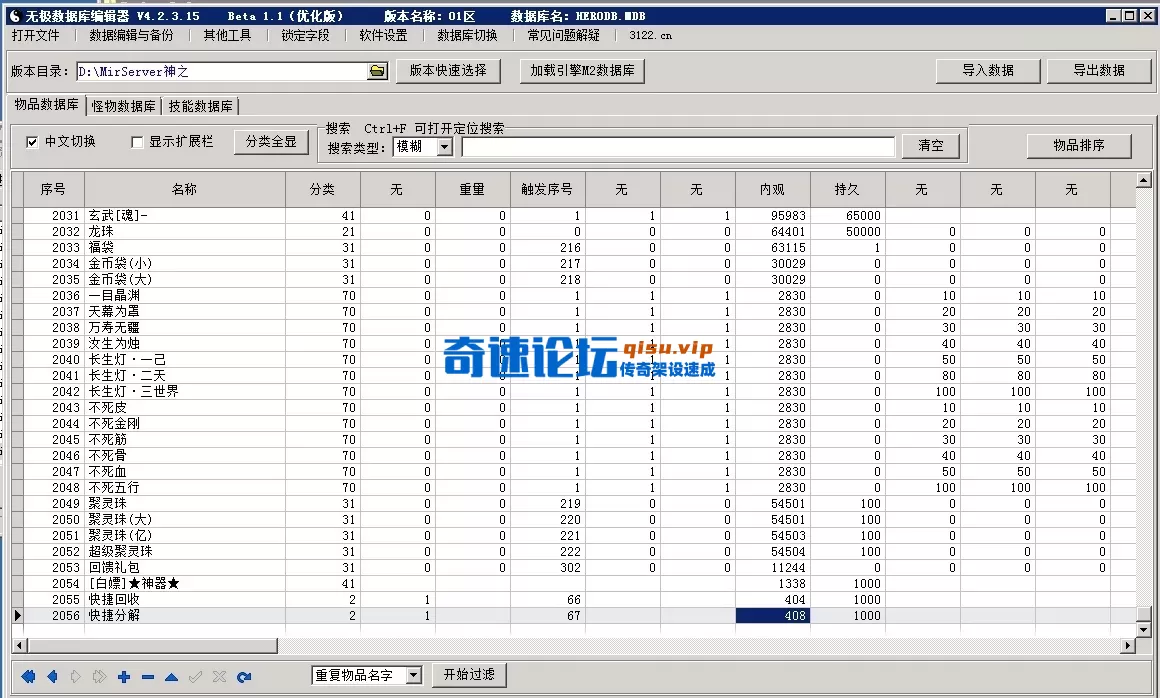Refresh data with circular arrow icon
The width and height of the screenshot is (1160, 698).
pyautogui.click(x=243, y=677)
